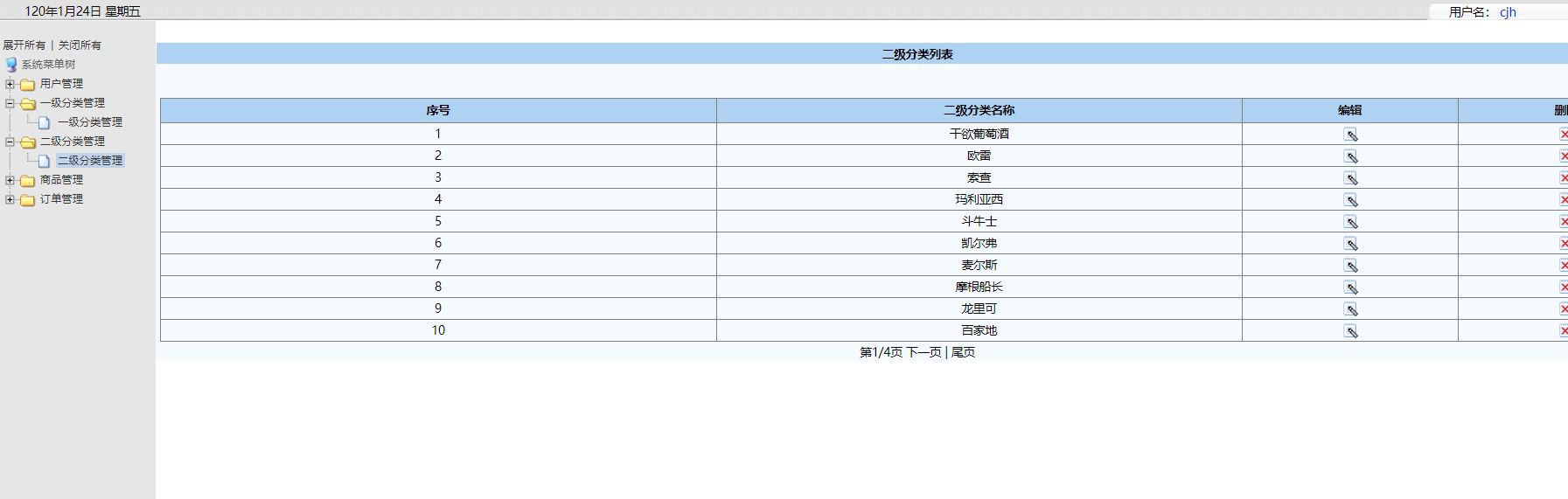Click the cell 龙里可
This screenshot has height=499, width=1568.
(979, 308)
